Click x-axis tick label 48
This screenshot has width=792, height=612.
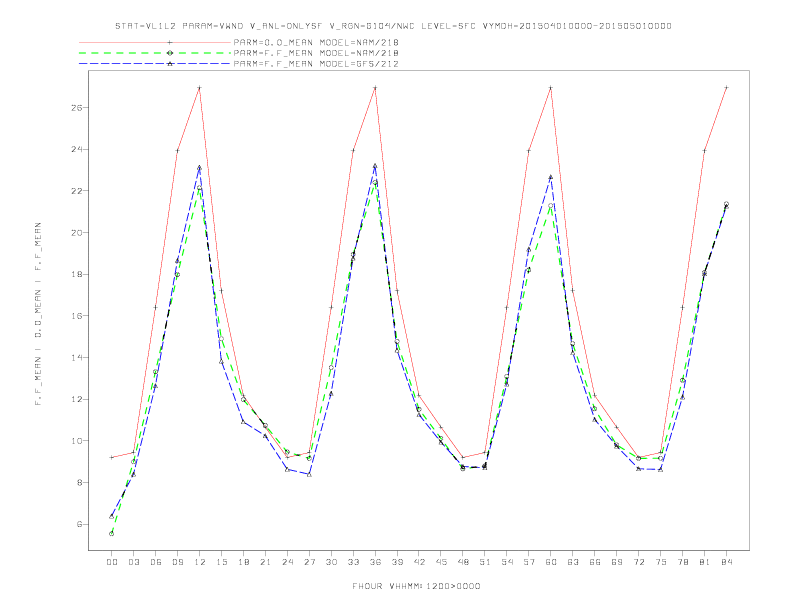463,562
